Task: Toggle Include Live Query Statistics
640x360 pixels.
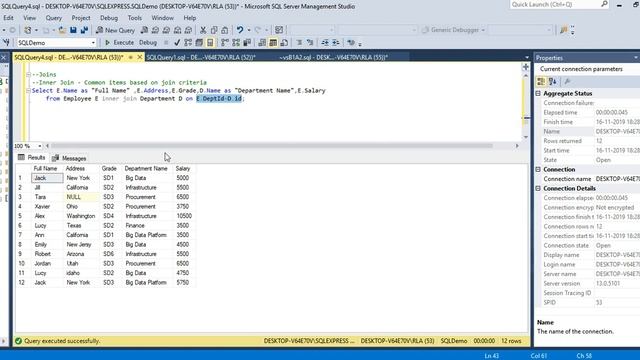Action: tap(236, 42)
